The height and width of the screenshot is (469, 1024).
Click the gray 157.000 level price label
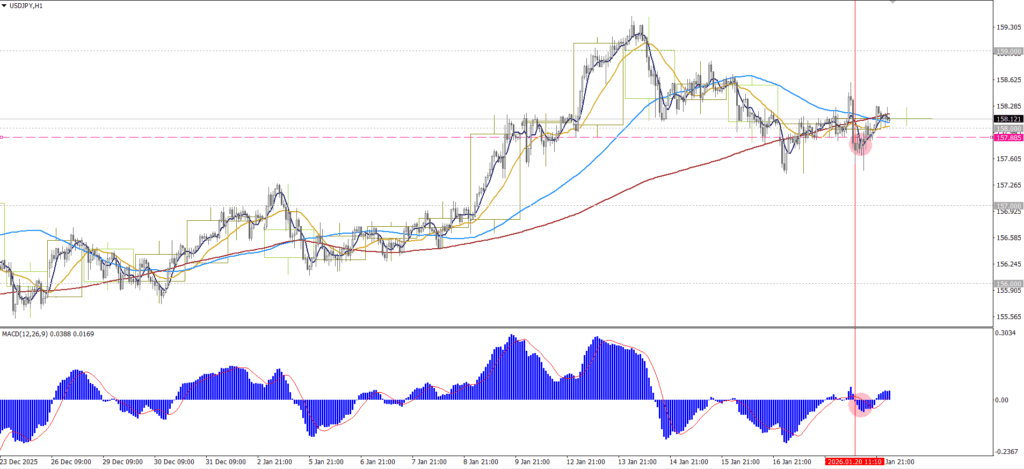1008,206
